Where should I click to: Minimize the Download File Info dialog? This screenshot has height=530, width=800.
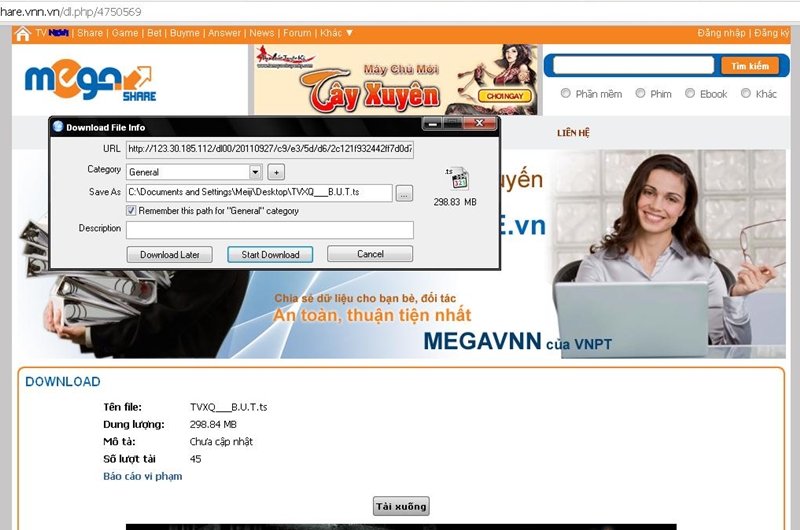[432, 123]
